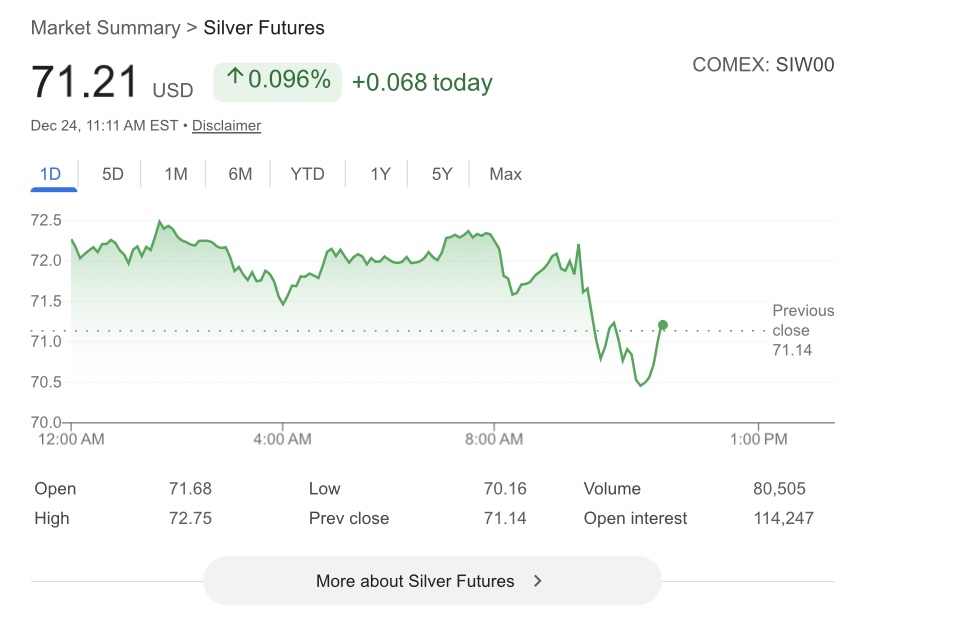Switch chart to 1Y view
This screenshot has height=640, width=974.
pyautogui.click(x=380, y=174)
